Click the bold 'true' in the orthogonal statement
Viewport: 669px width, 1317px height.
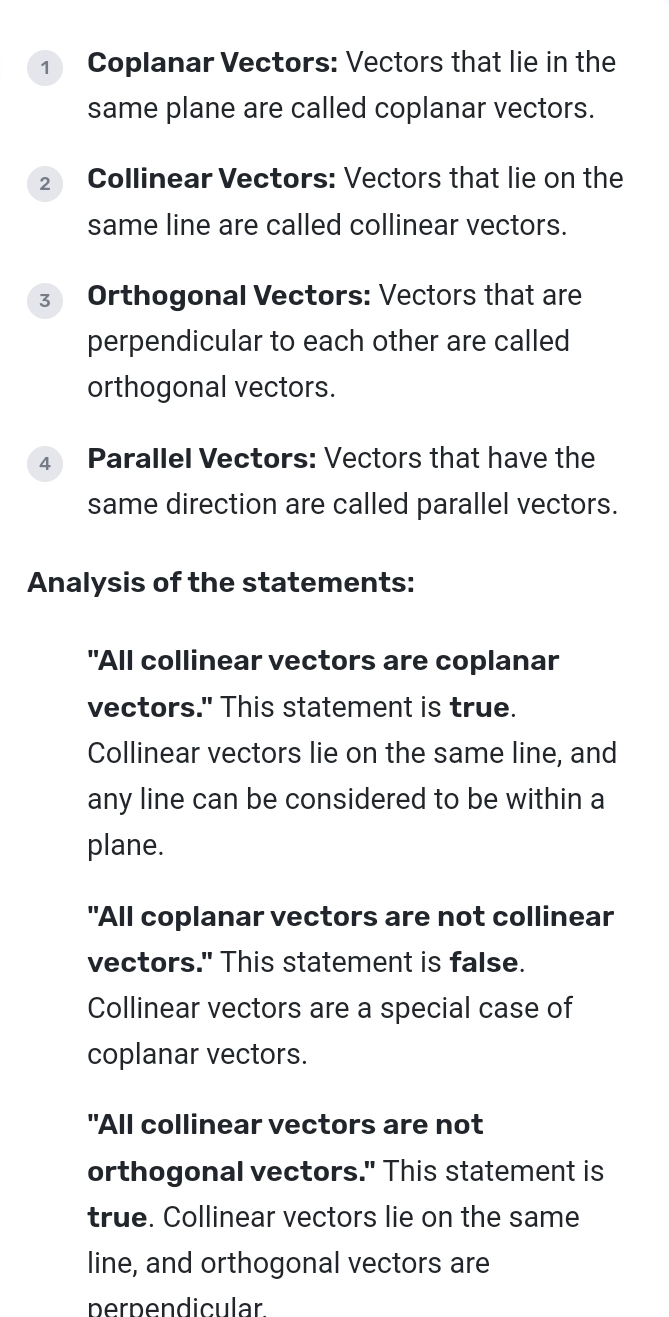click(117, 1217)
